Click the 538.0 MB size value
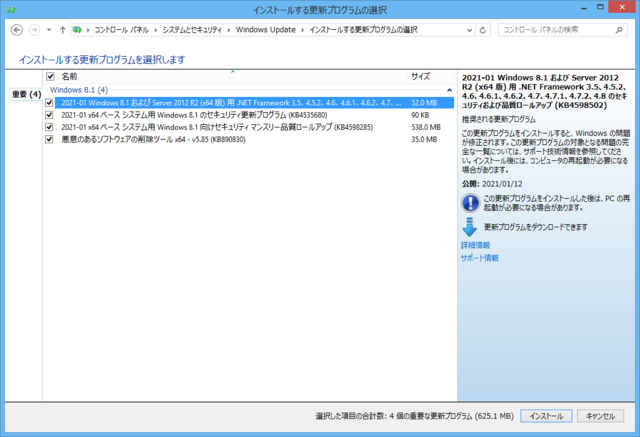Viewport: 640px width, 437px height. [426, 127]
